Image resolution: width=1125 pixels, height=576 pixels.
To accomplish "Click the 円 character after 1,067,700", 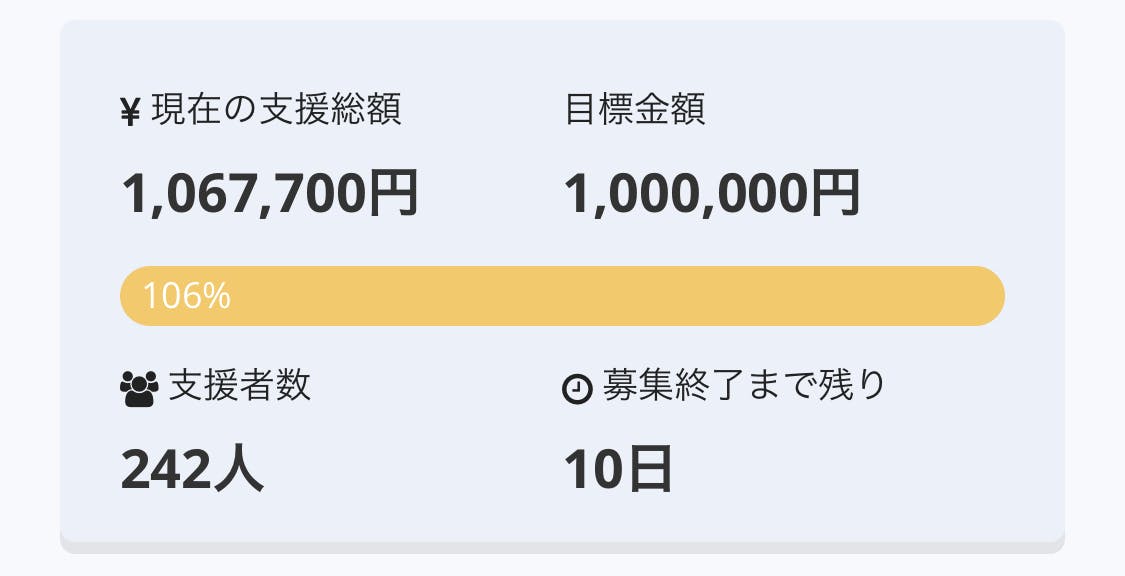I will pyautogui.click(x=393, y=193).
